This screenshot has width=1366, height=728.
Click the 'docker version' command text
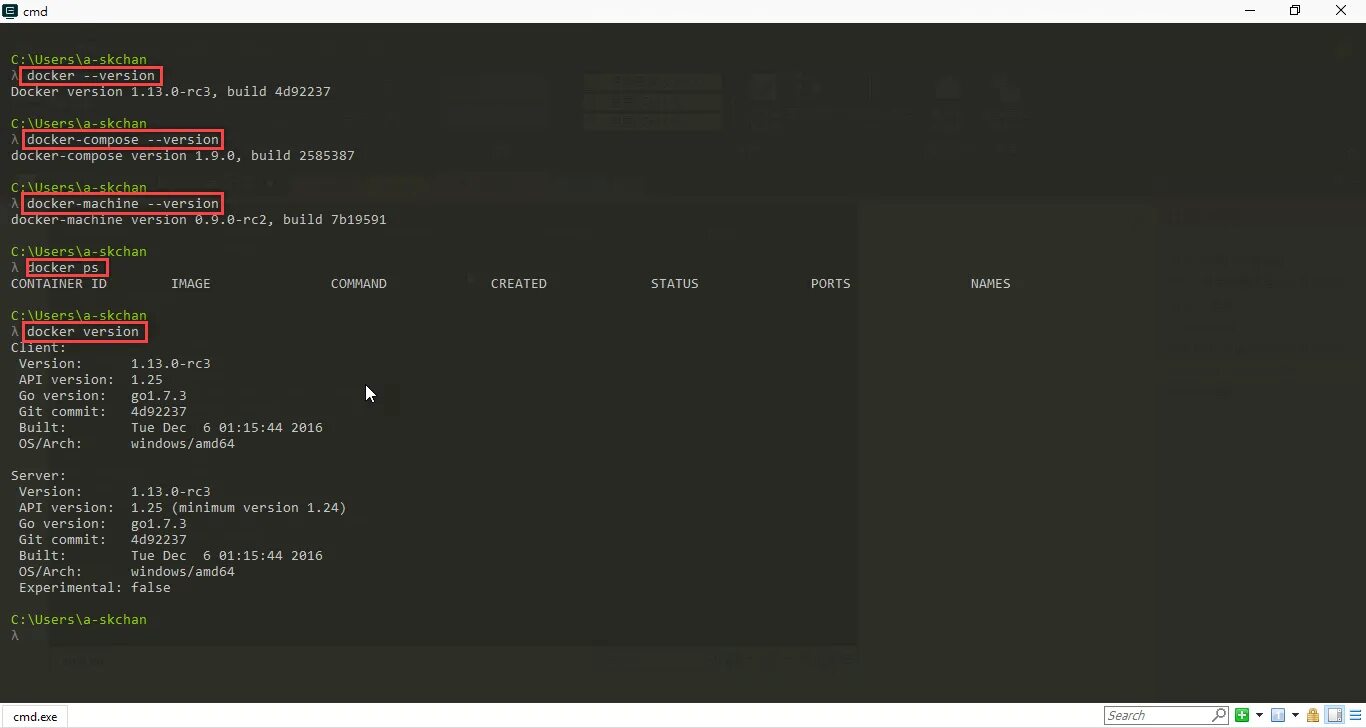coord(83,332)
